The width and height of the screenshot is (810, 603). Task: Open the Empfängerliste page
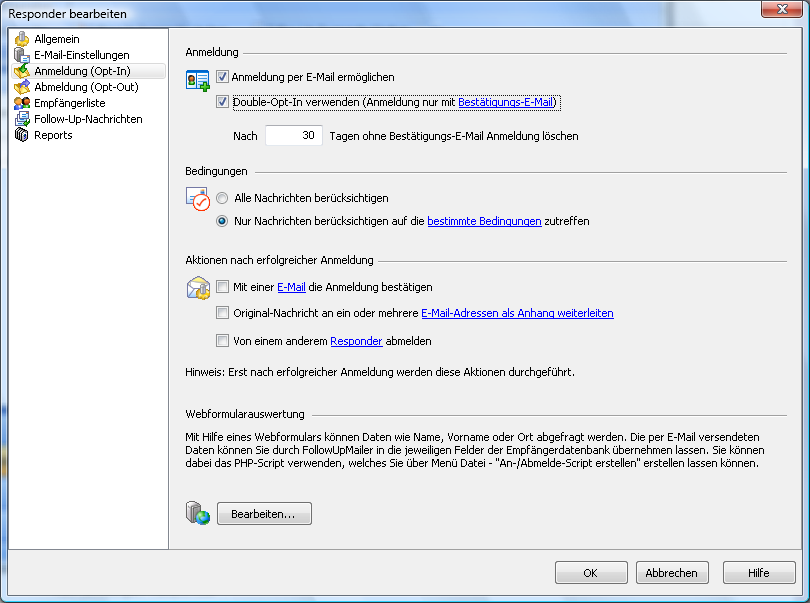[70, 103]
